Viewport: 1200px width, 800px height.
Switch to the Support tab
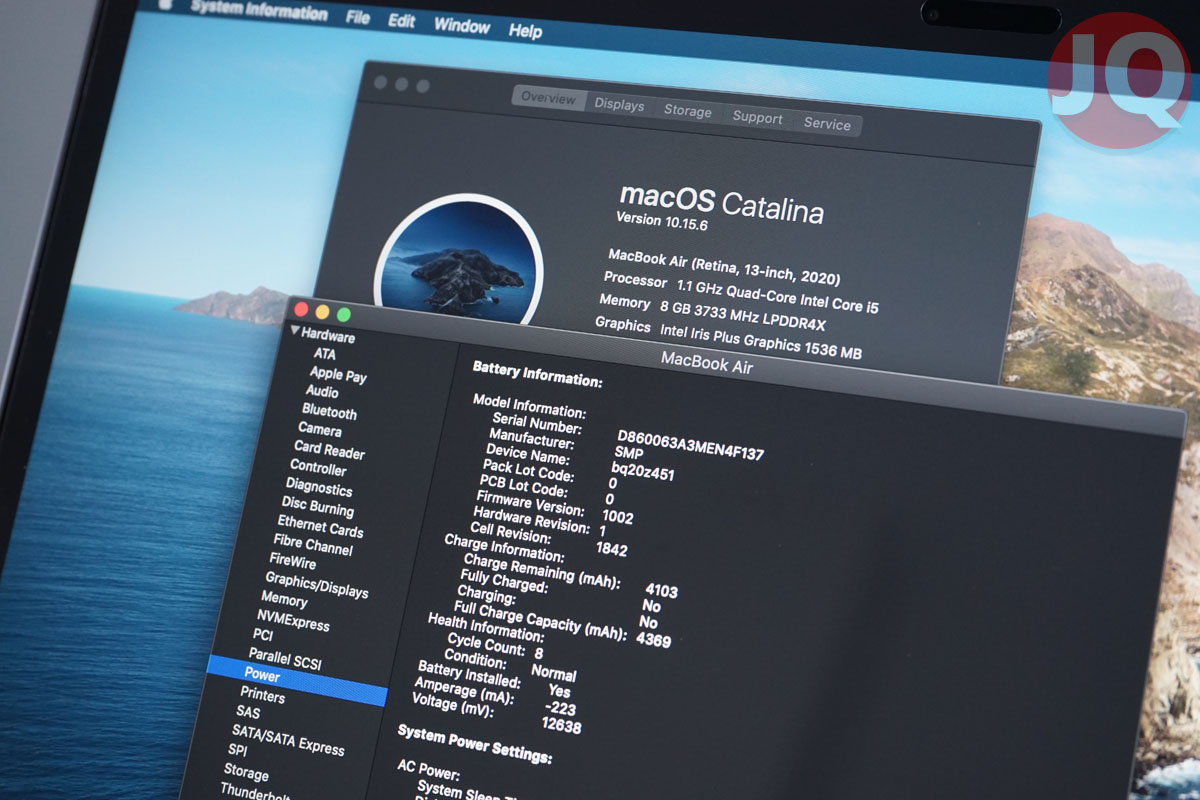coord(757,117)
